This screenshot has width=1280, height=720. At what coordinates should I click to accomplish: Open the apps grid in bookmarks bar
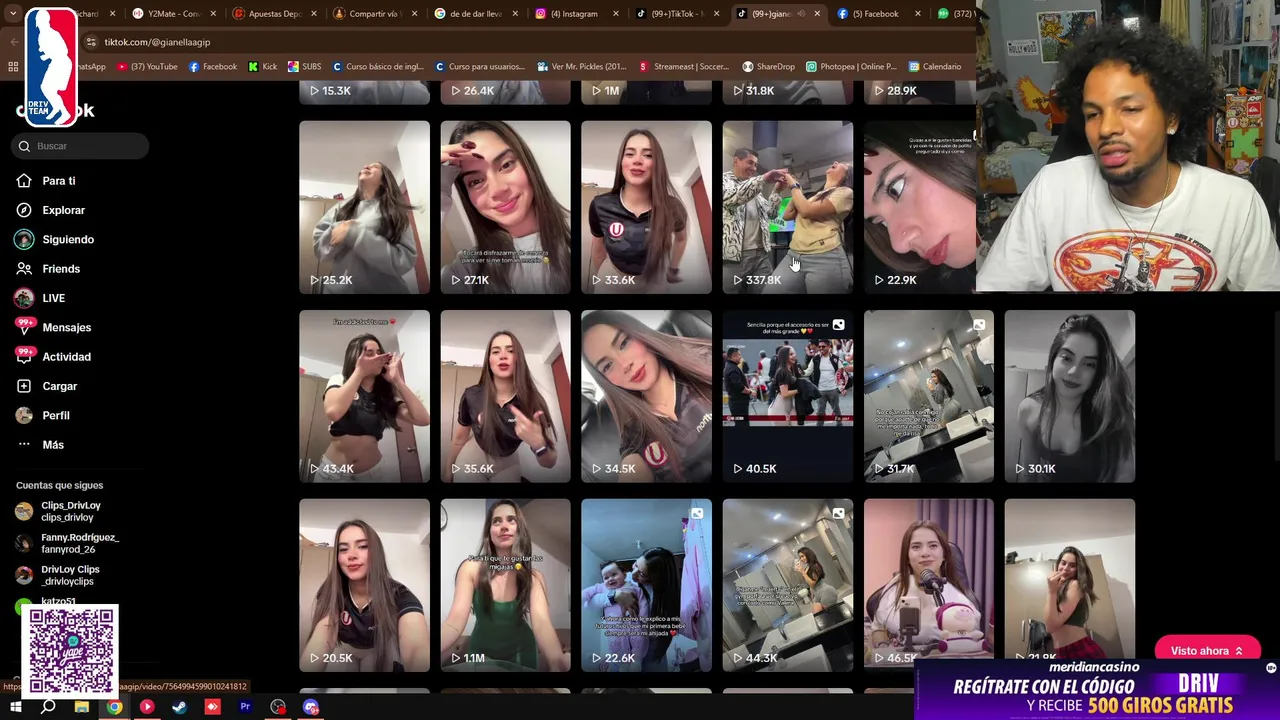[13, 67]
